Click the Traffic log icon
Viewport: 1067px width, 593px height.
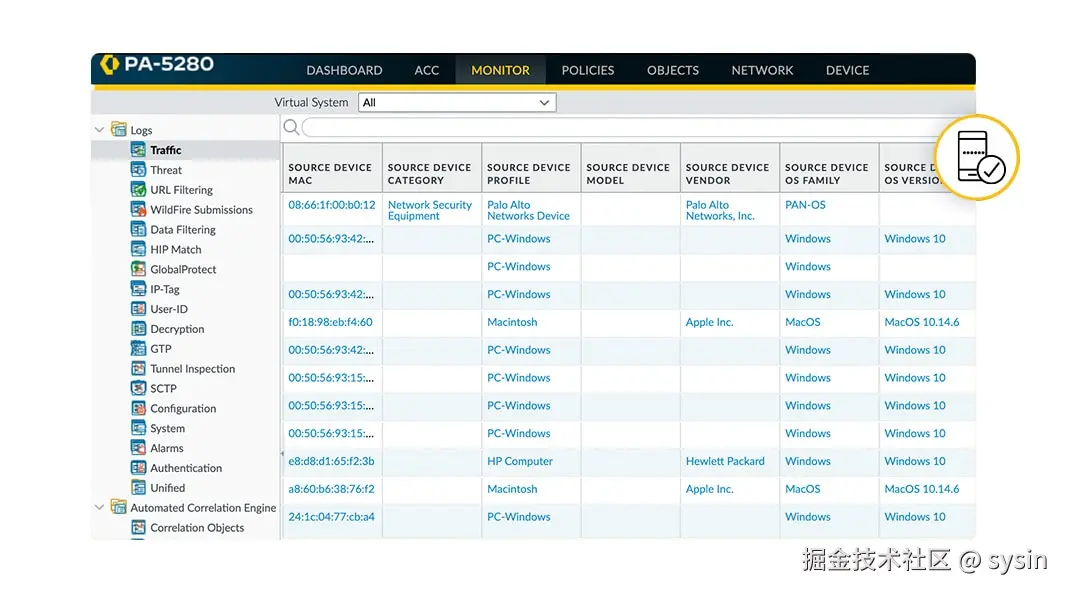(x=138, y=150)
